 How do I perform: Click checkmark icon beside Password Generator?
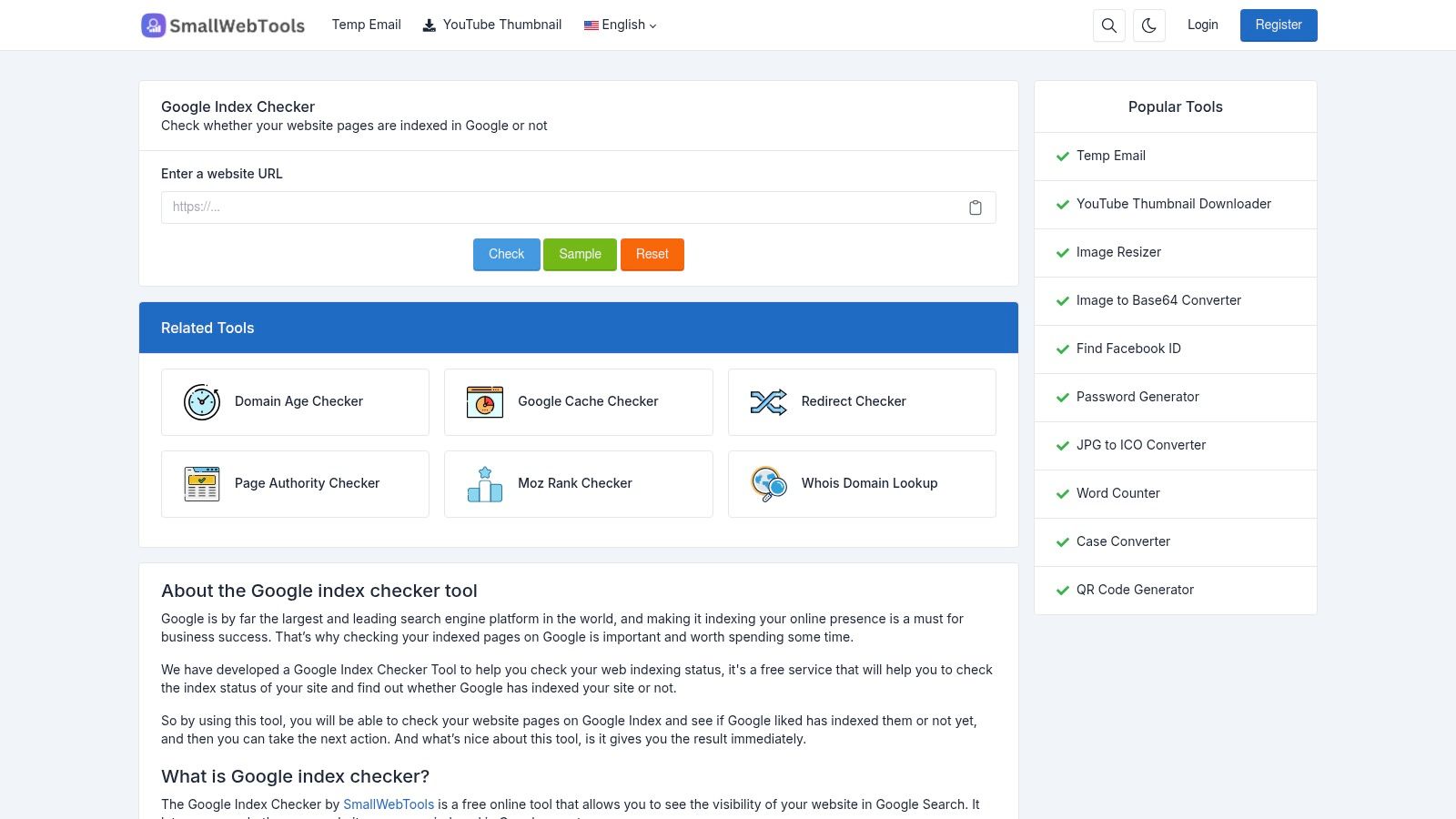pyautogui.click(x=1062, y=398)
